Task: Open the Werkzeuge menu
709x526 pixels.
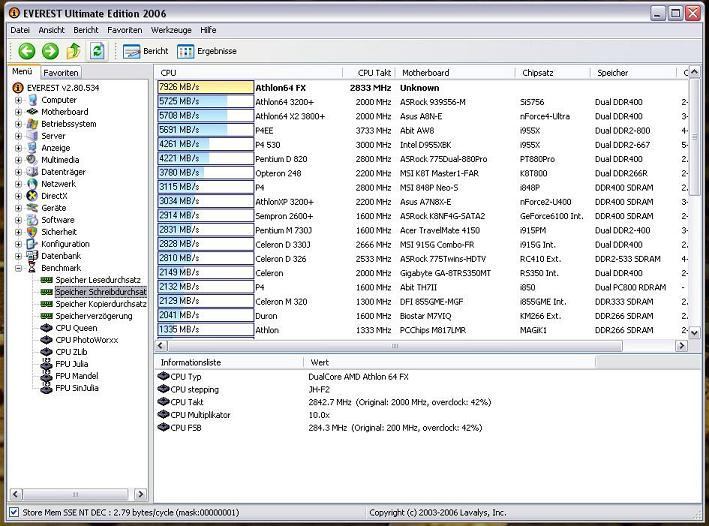Action: (171, 30)
